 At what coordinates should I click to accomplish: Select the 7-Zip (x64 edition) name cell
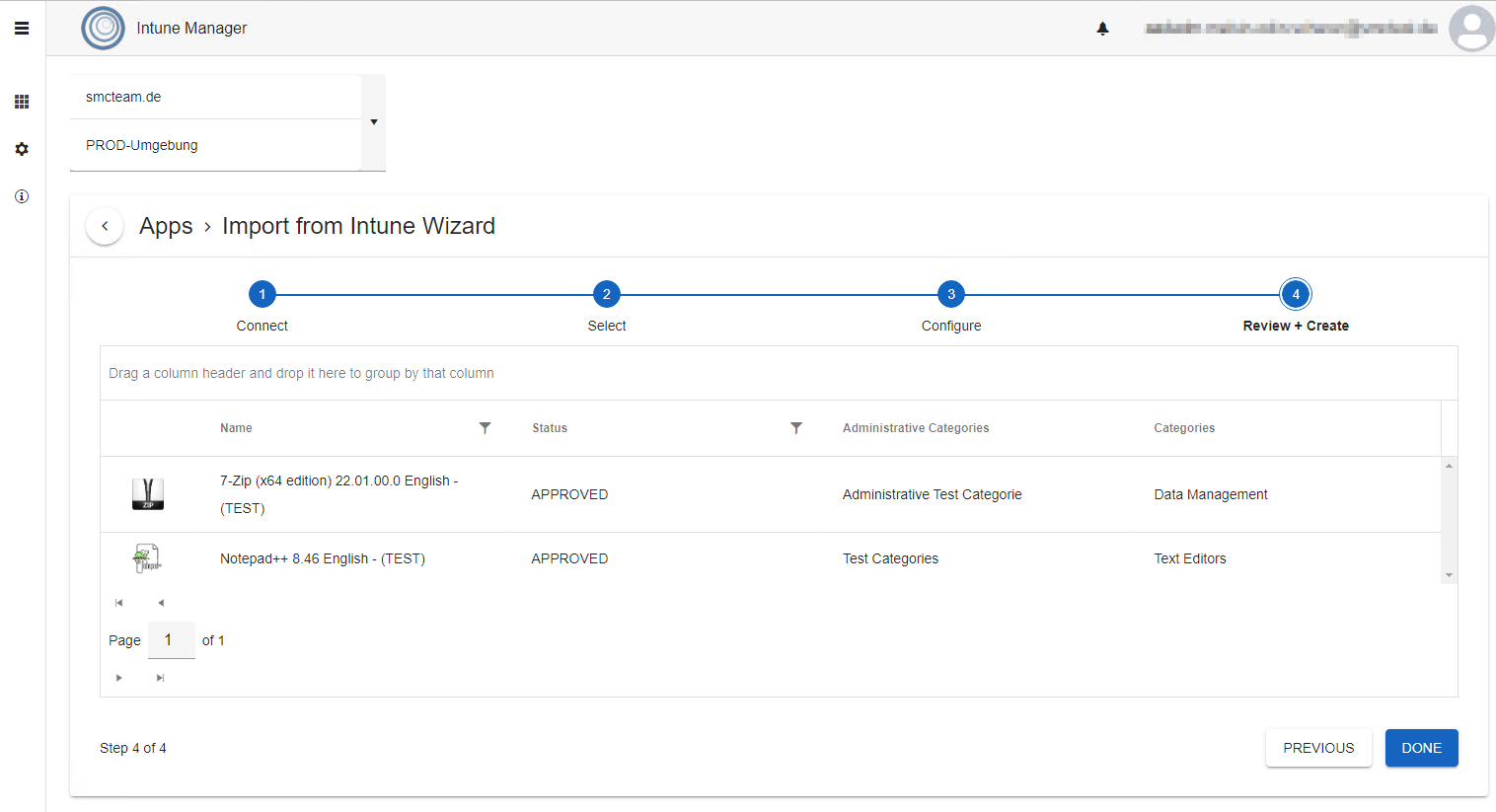pos(339,494)
